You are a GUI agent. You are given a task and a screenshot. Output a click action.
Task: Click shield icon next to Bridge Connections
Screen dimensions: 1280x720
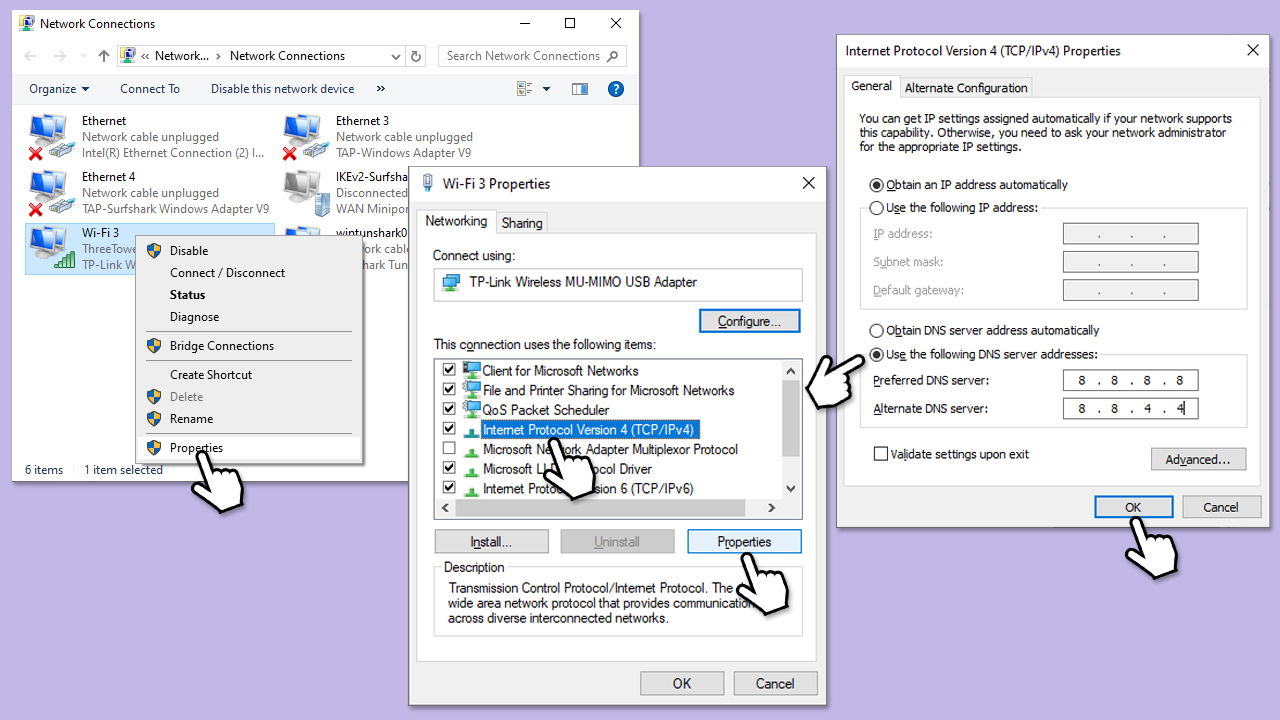154,346
